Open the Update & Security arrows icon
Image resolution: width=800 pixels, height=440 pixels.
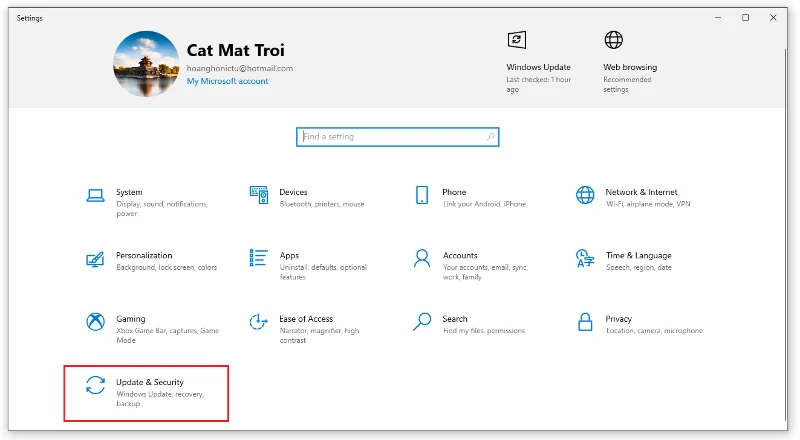[95, 385]
